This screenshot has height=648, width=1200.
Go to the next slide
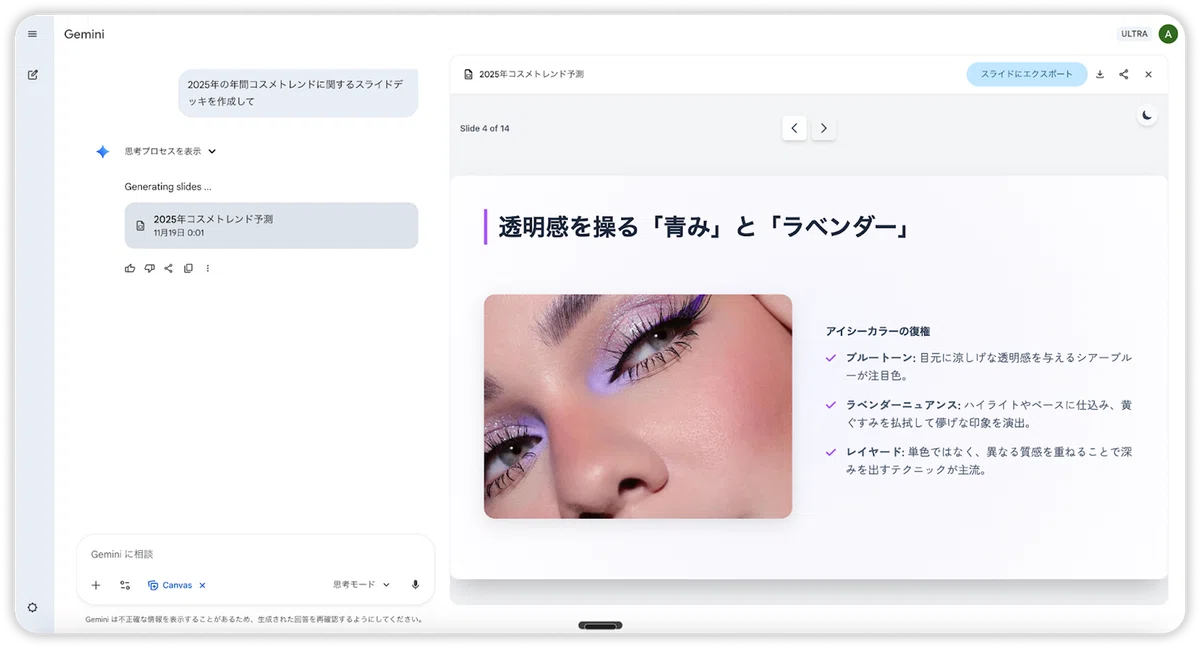(x=823, y=128)
